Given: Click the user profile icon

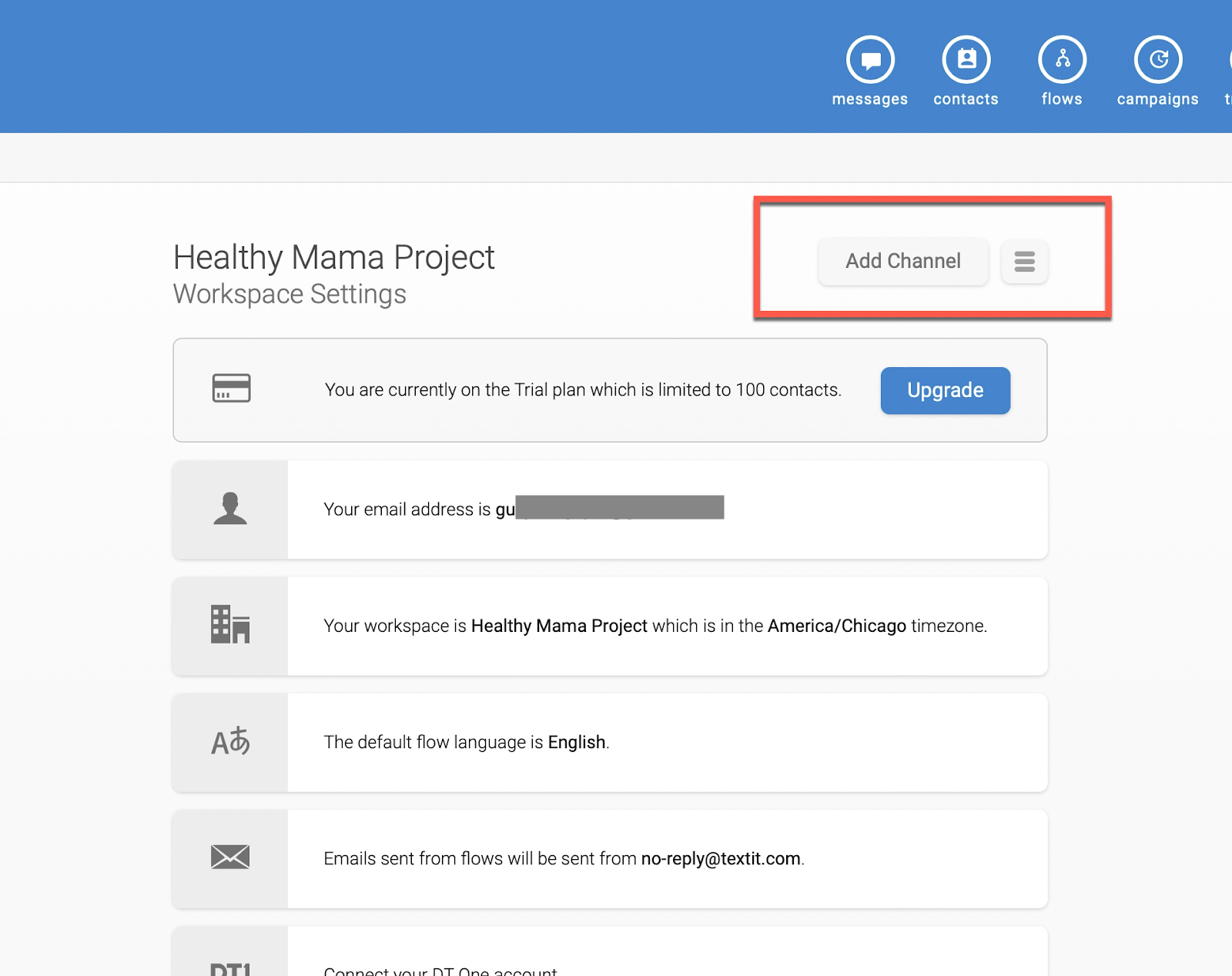Looking at the screenshot, I should tap(230, 509).
